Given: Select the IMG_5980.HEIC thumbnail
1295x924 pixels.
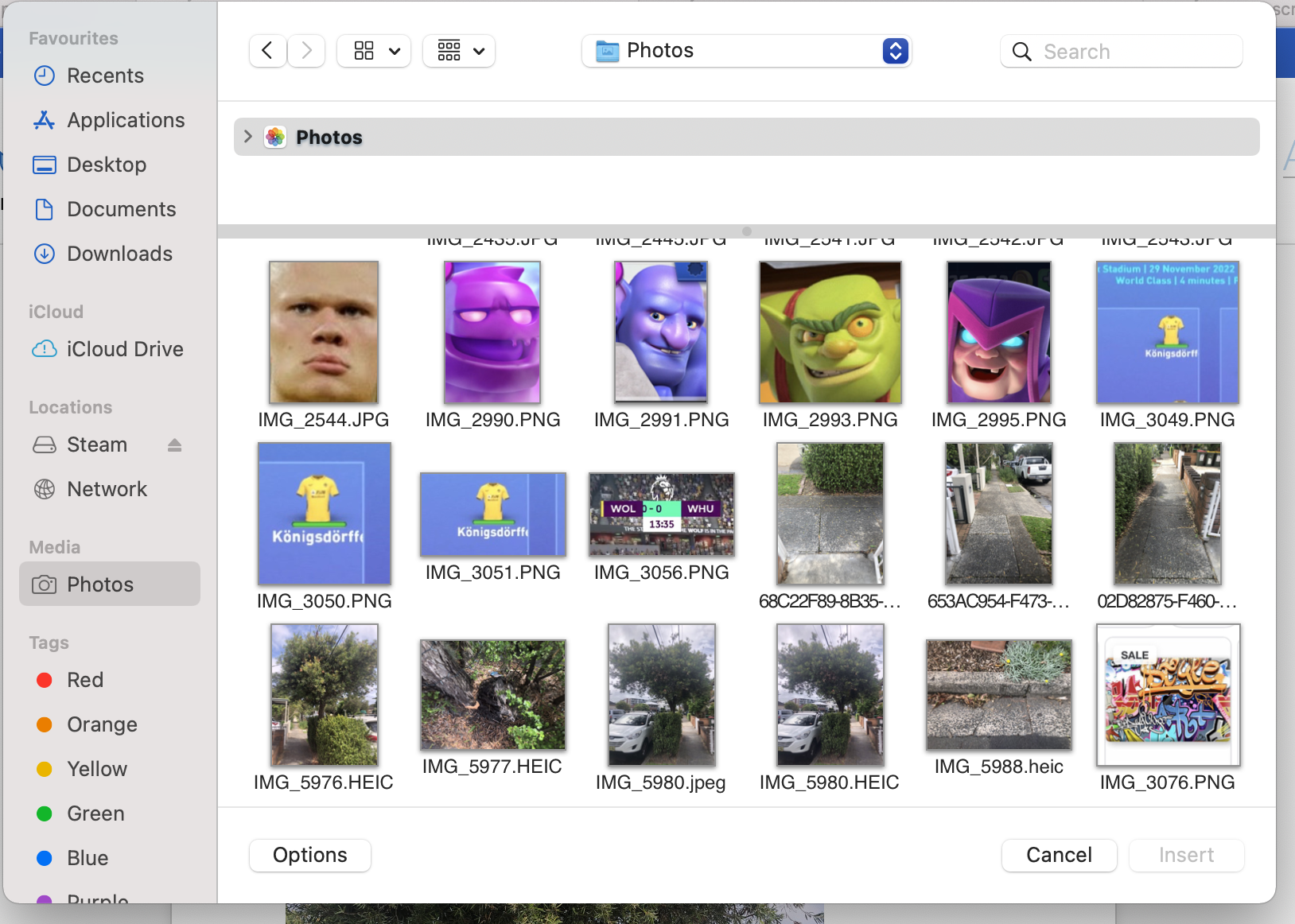Looking at the screenshot, I should (x=830, y=695).
